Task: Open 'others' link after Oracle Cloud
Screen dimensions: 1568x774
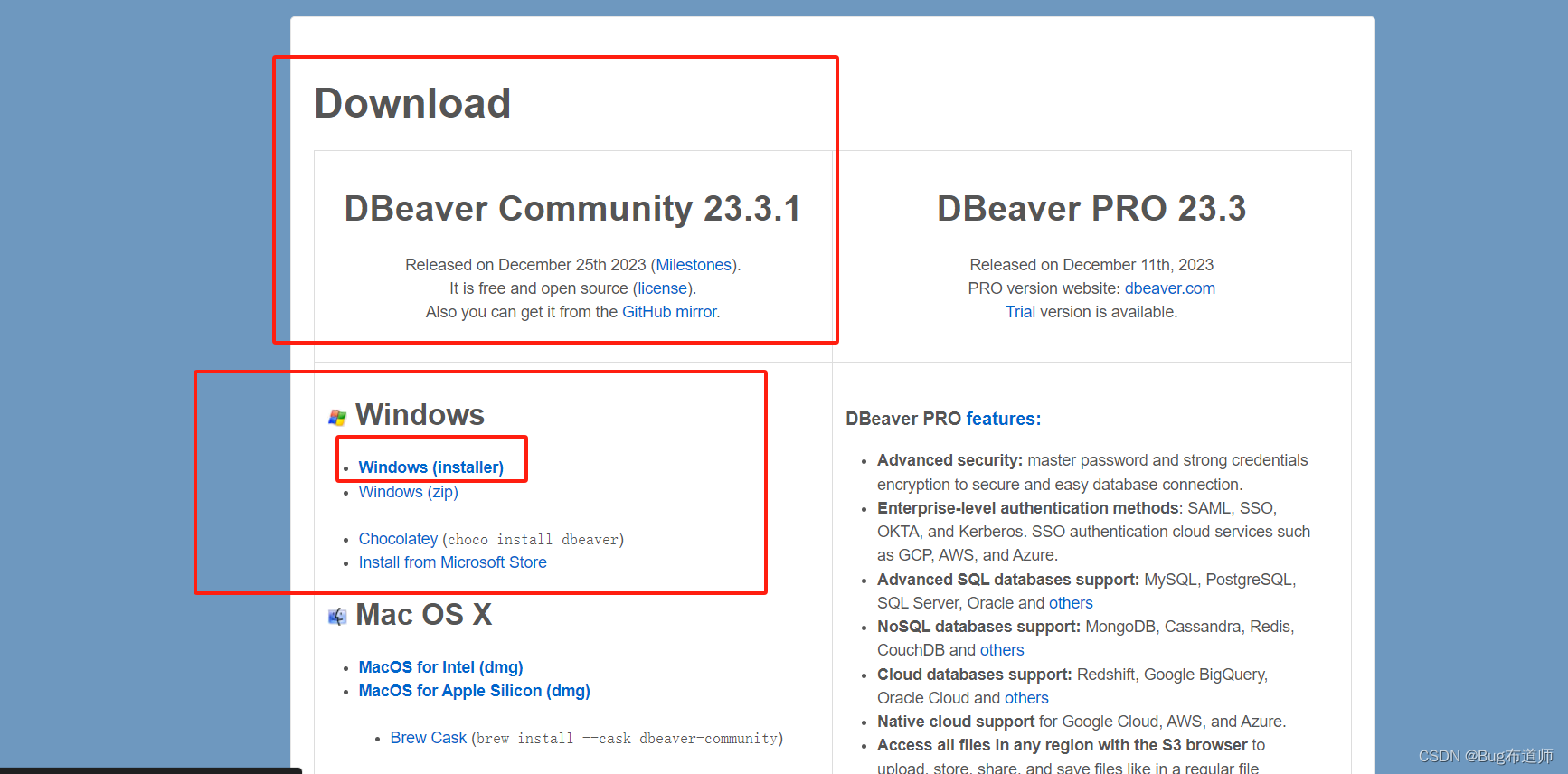Action: (x=1026, y=698)
